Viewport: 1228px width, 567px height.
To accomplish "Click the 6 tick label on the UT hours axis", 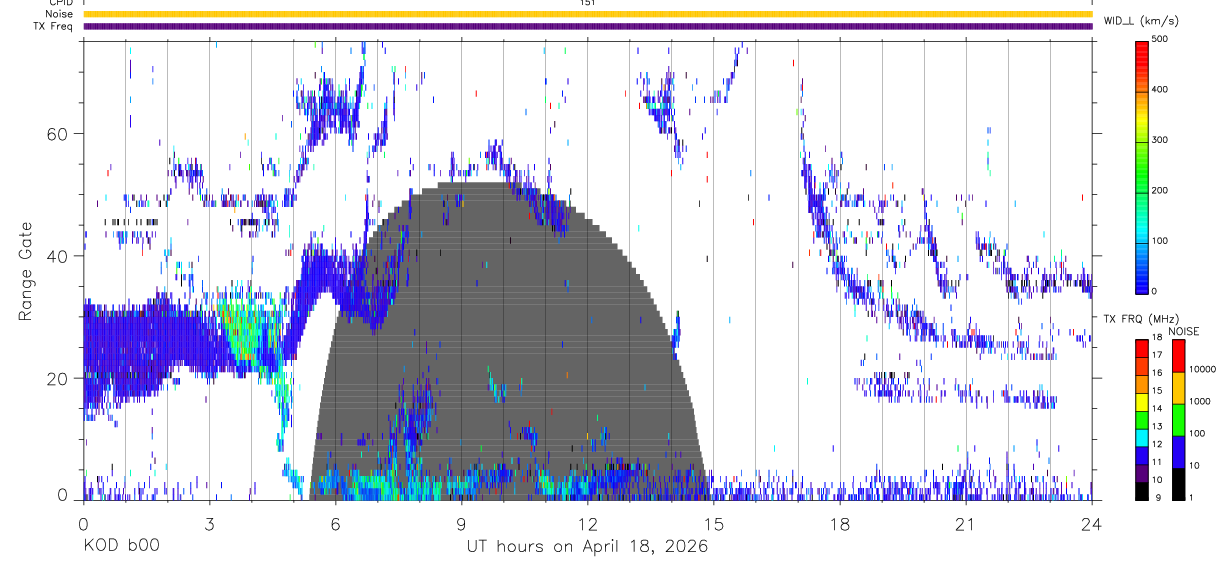I will click(x=335, y=523).
